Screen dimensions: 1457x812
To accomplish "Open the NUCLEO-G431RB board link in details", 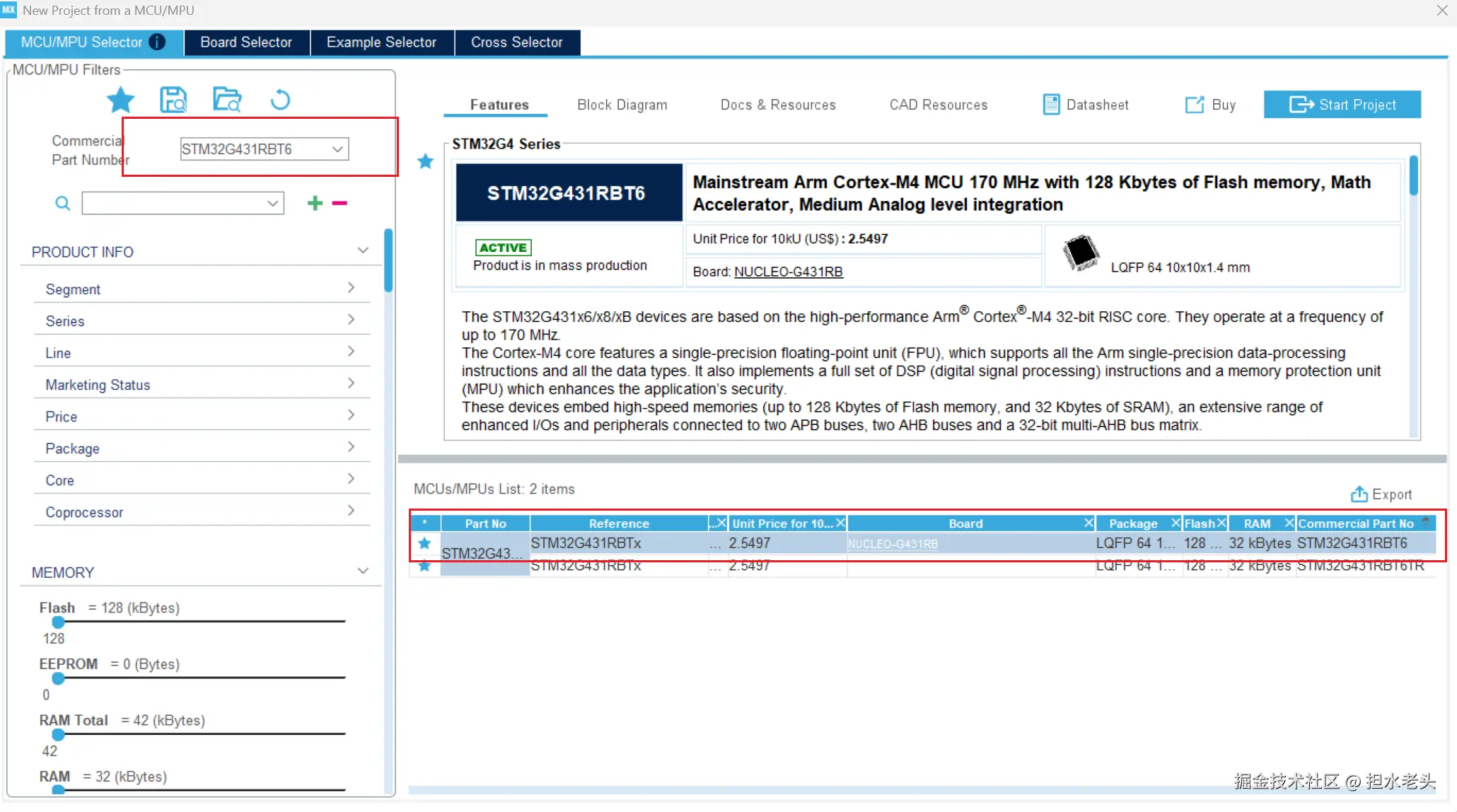I will pyautogui.click(x=789, y=272).
